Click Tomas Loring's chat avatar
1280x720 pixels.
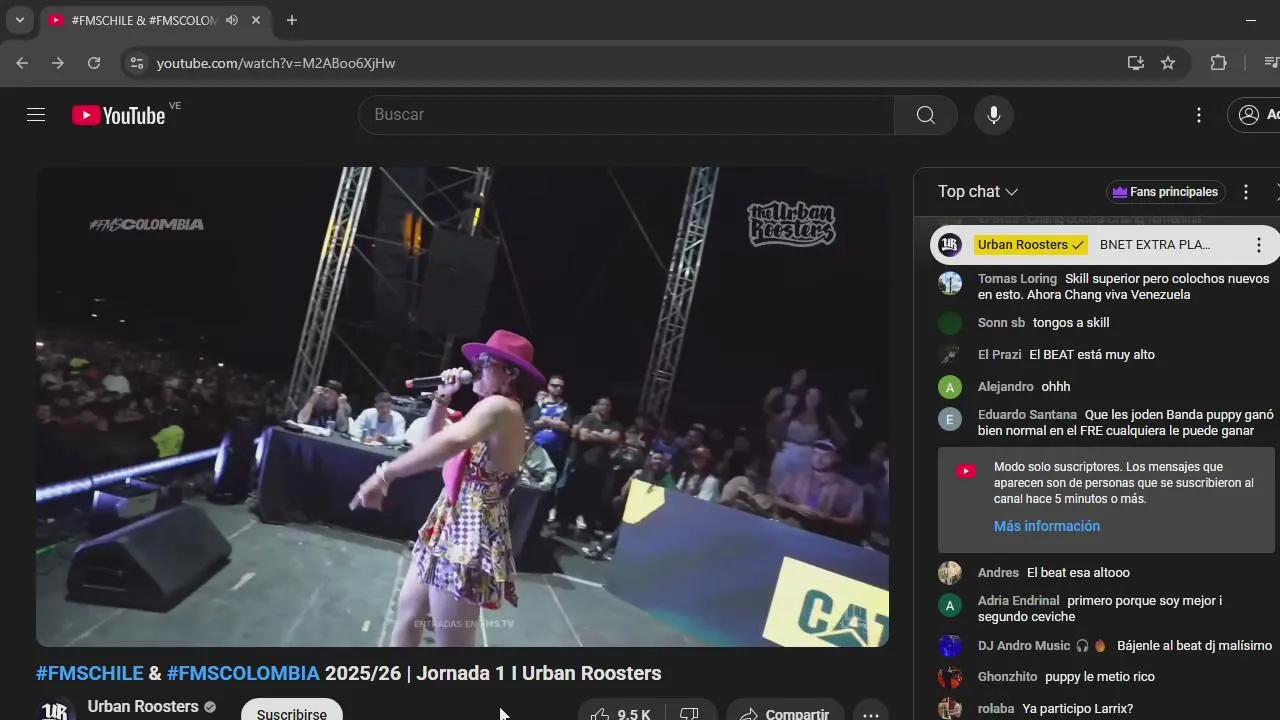(950, 283)
